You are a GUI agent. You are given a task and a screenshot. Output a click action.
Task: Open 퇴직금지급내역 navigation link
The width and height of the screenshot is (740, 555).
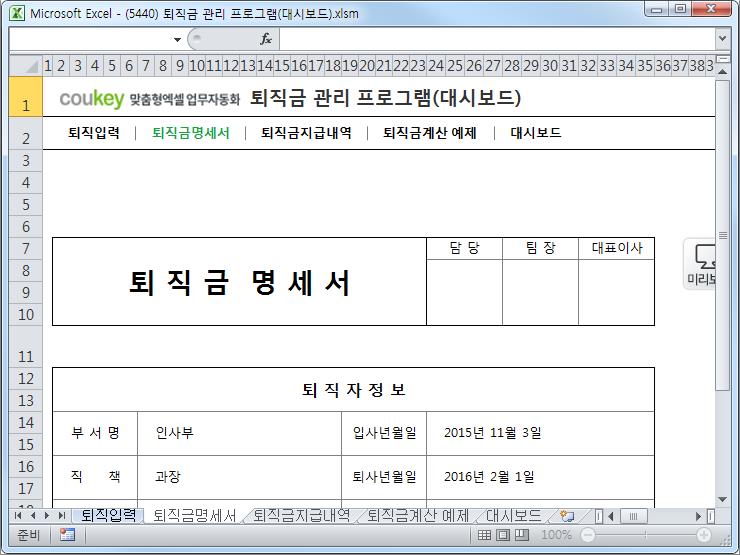(306, 133)
